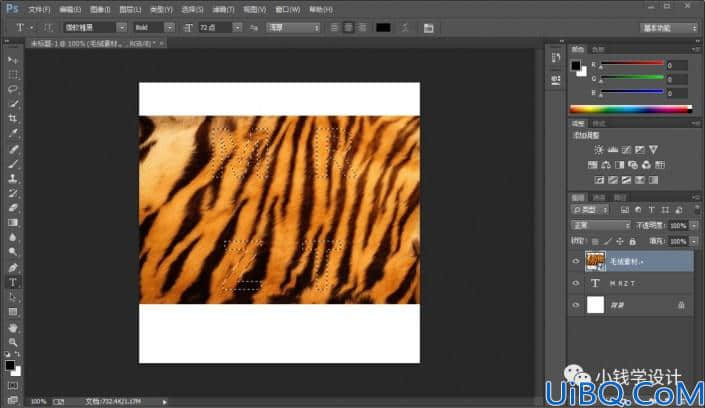Open the File menu

39,9
